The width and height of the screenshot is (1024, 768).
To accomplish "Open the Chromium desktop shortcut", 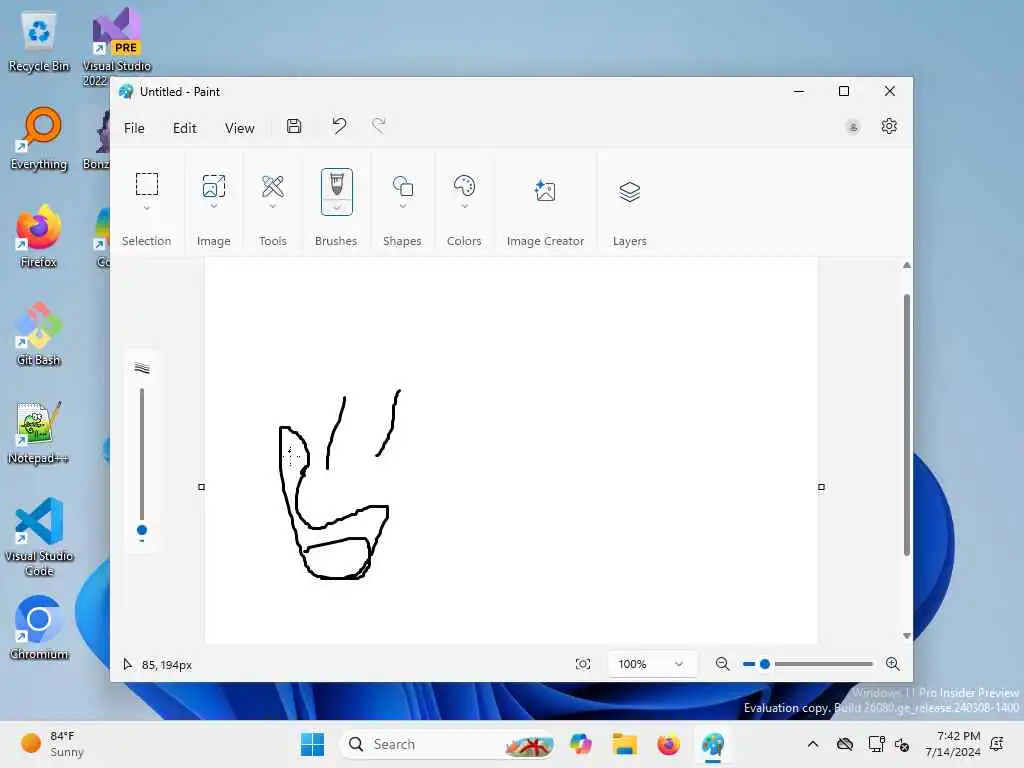I will coord(39,628).
